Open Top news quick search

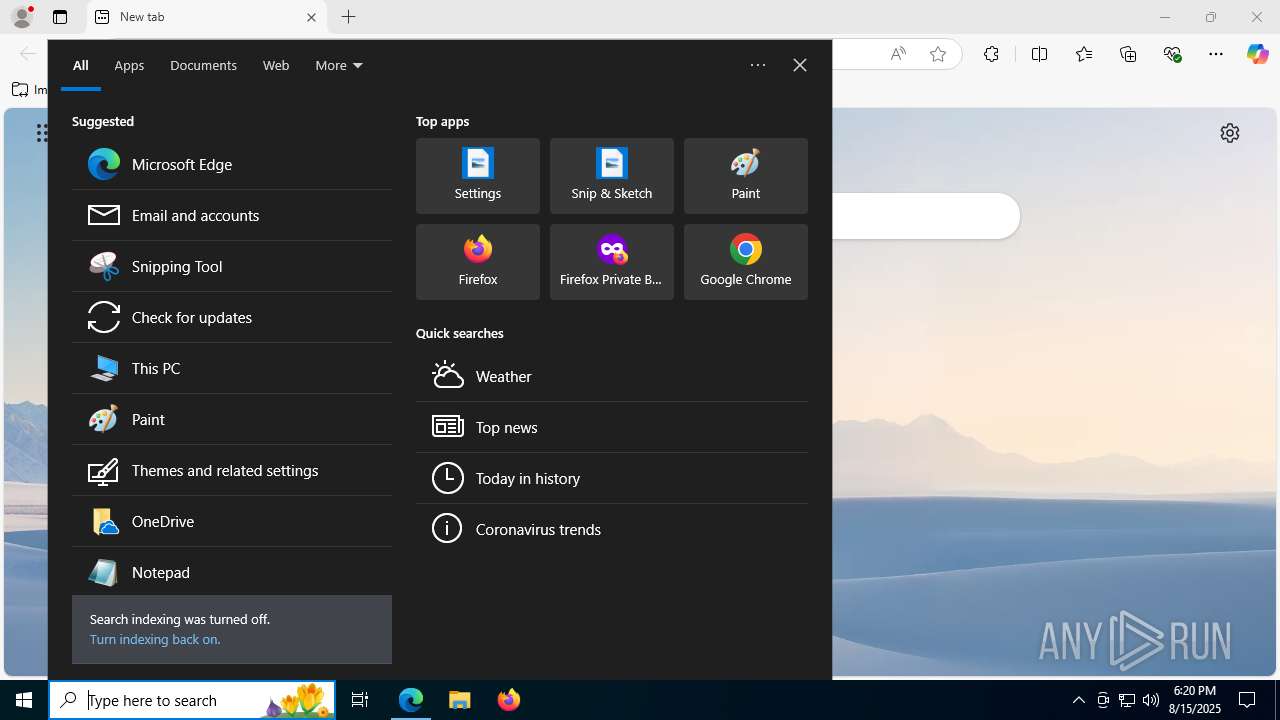(612, 427)
